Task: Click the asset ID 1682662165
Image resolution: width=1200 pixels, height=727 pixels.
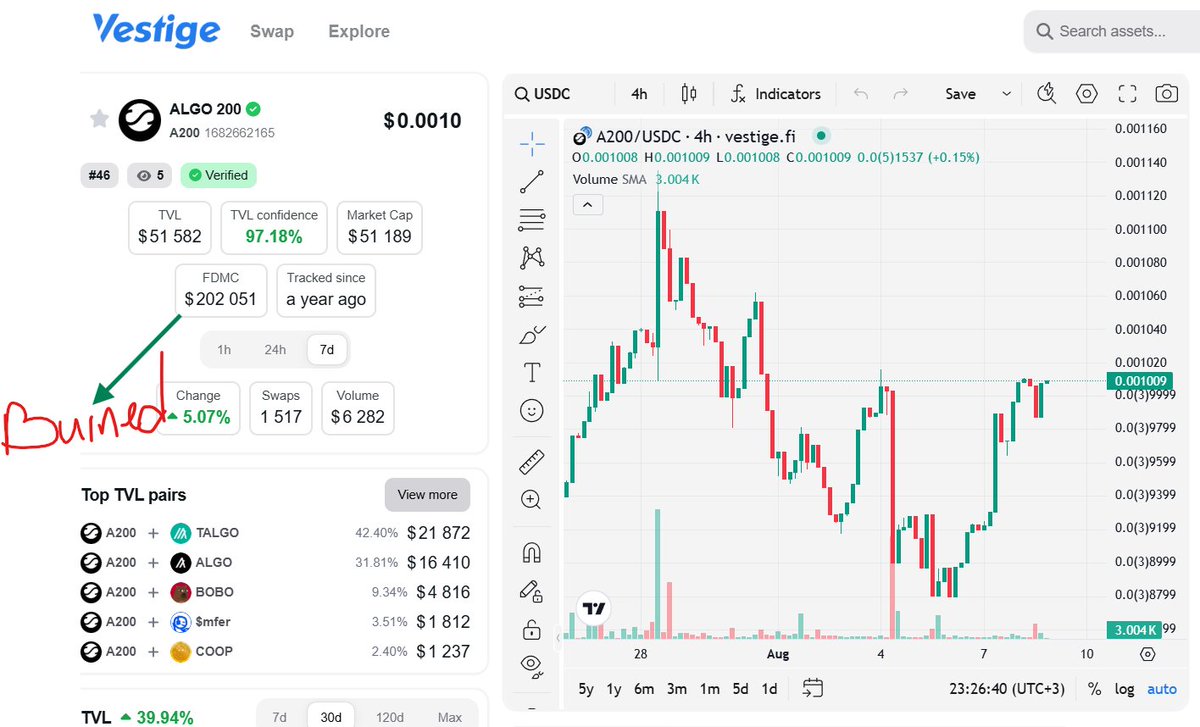Action: 240,133
